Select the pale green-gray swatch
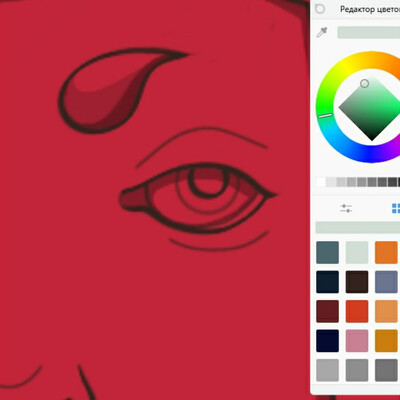The width and height of the screenshot is (400, 400). pos(357,253)
